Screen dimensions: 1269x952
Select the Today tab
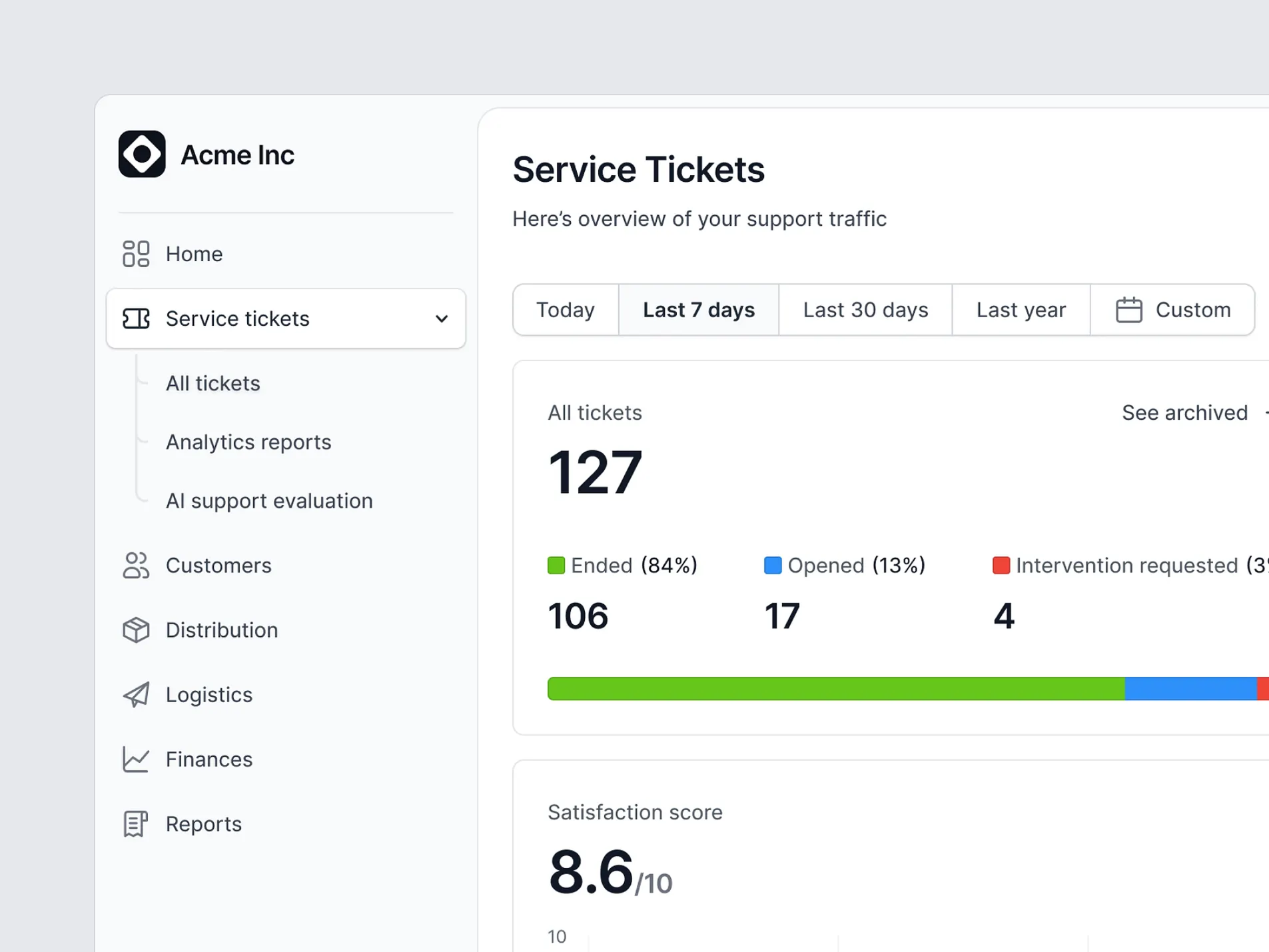tap(566, 310)
